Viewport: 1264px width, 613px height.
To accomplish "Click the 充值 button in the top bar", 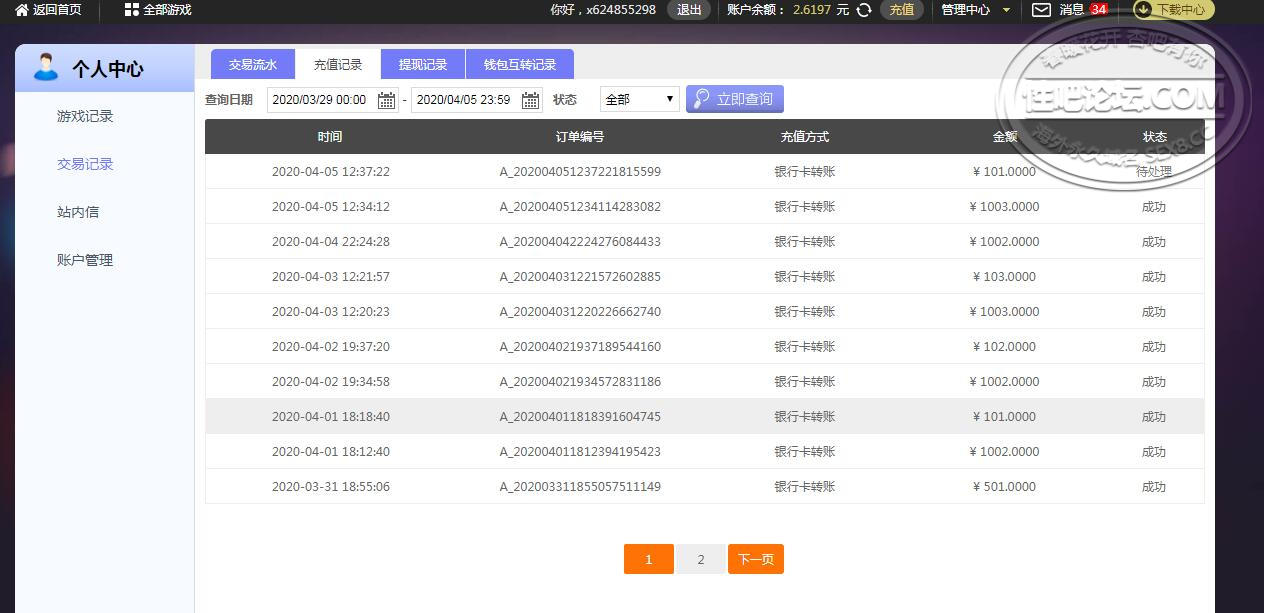I will 902,10.
